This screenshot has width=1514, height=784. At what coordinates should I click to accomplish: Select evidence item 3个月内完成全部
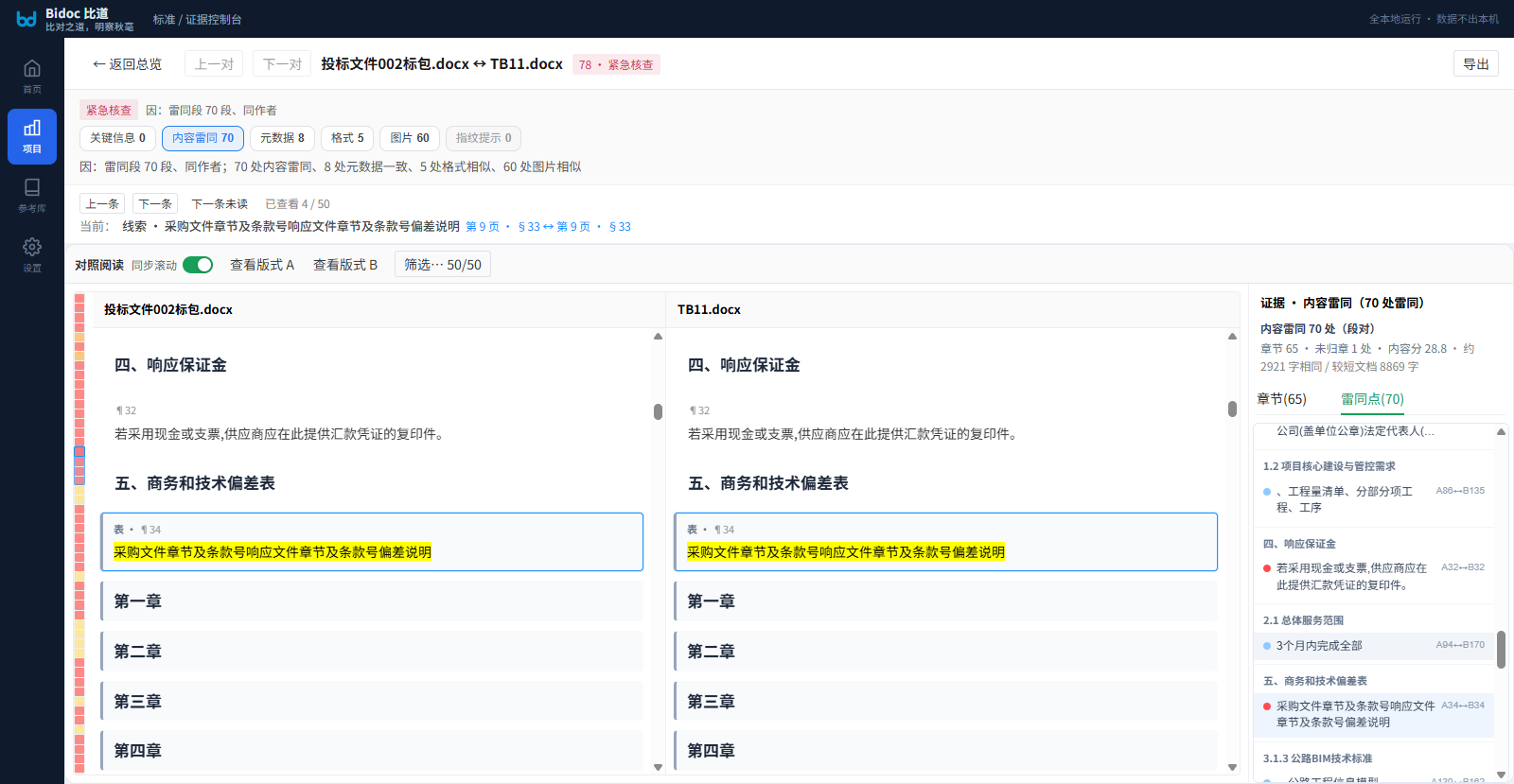1374,646
